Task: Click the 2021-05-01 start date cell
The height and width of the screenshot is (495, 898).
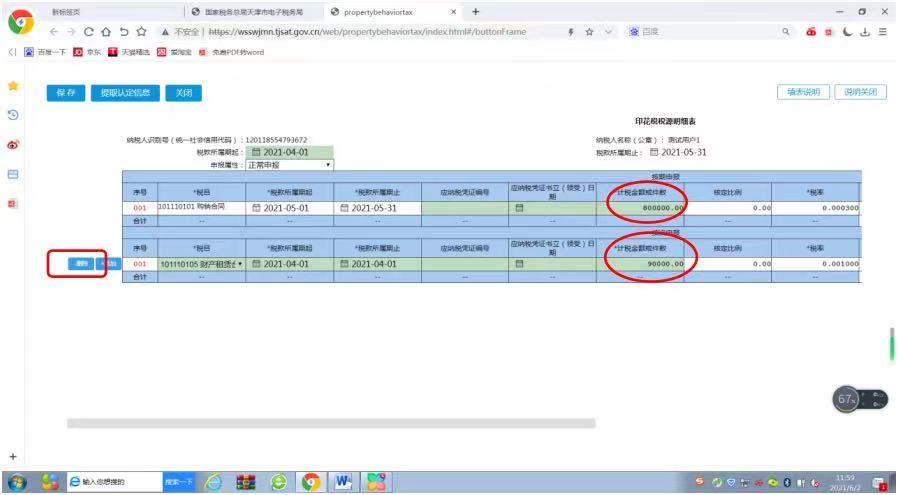Action: point(290,208)
